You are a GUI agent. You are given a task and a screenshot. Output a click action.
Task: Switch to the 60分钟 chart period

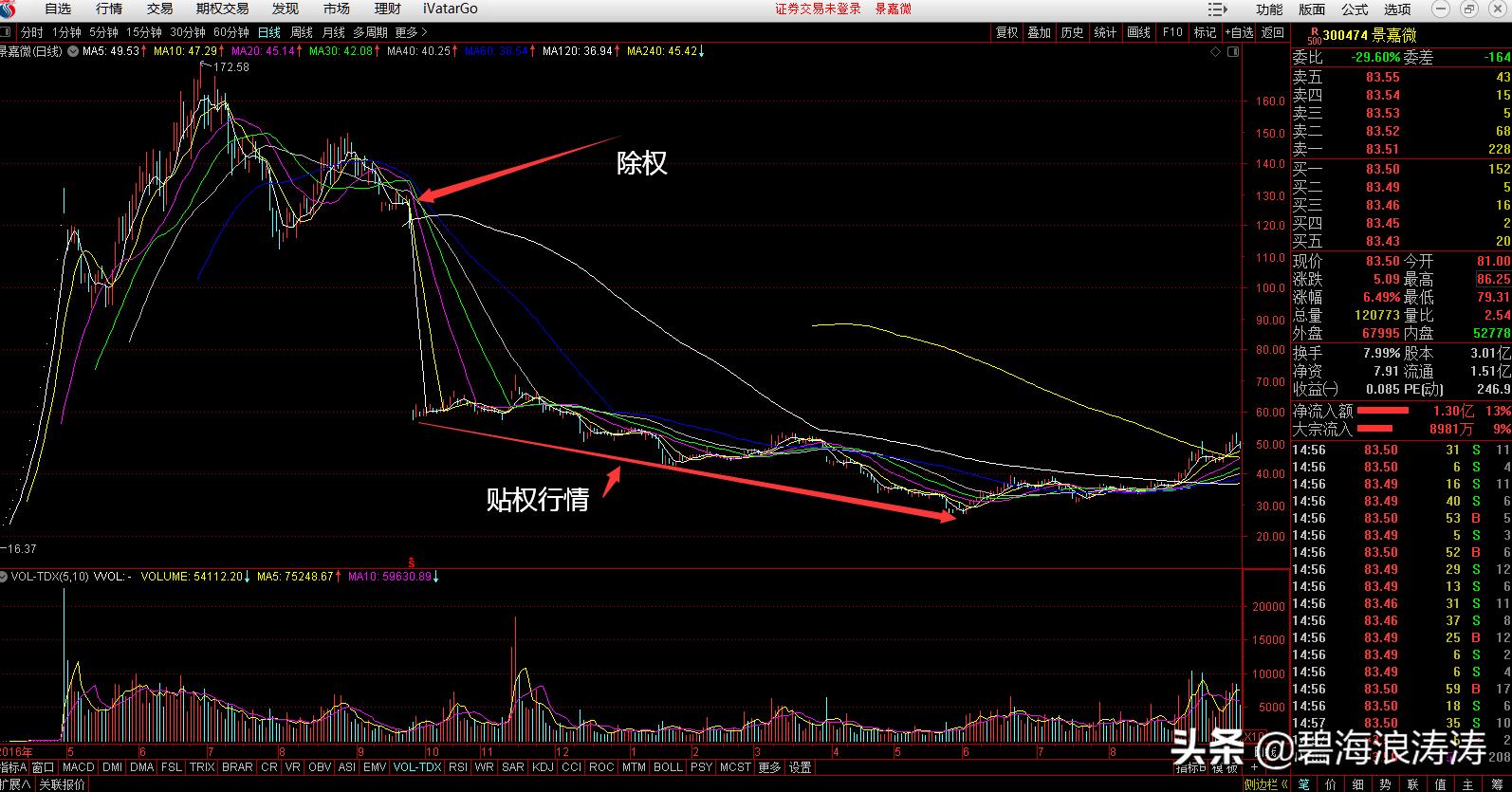[x=230, y=32]
